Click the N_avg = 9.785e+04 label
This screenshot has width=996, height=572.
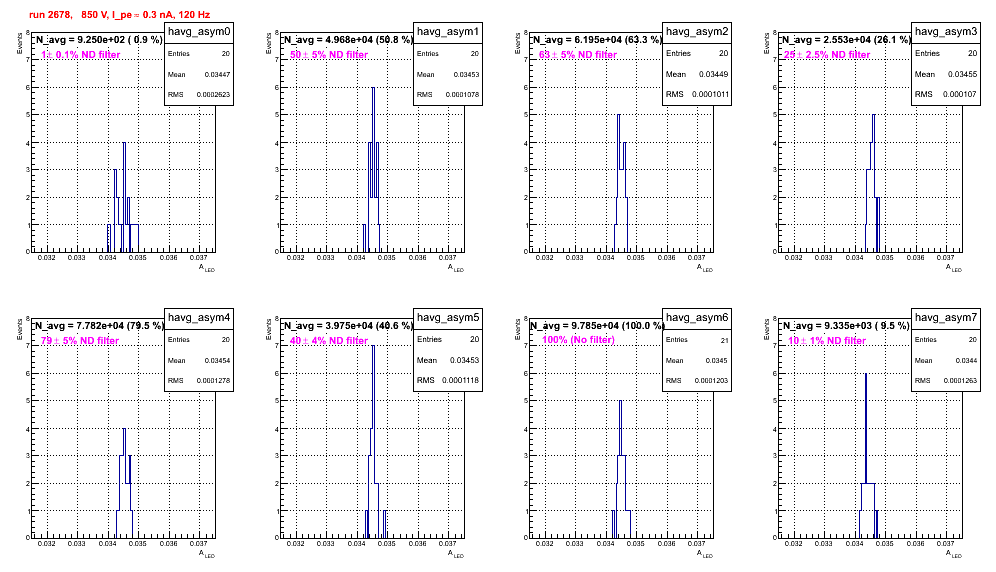coord(596,325)
